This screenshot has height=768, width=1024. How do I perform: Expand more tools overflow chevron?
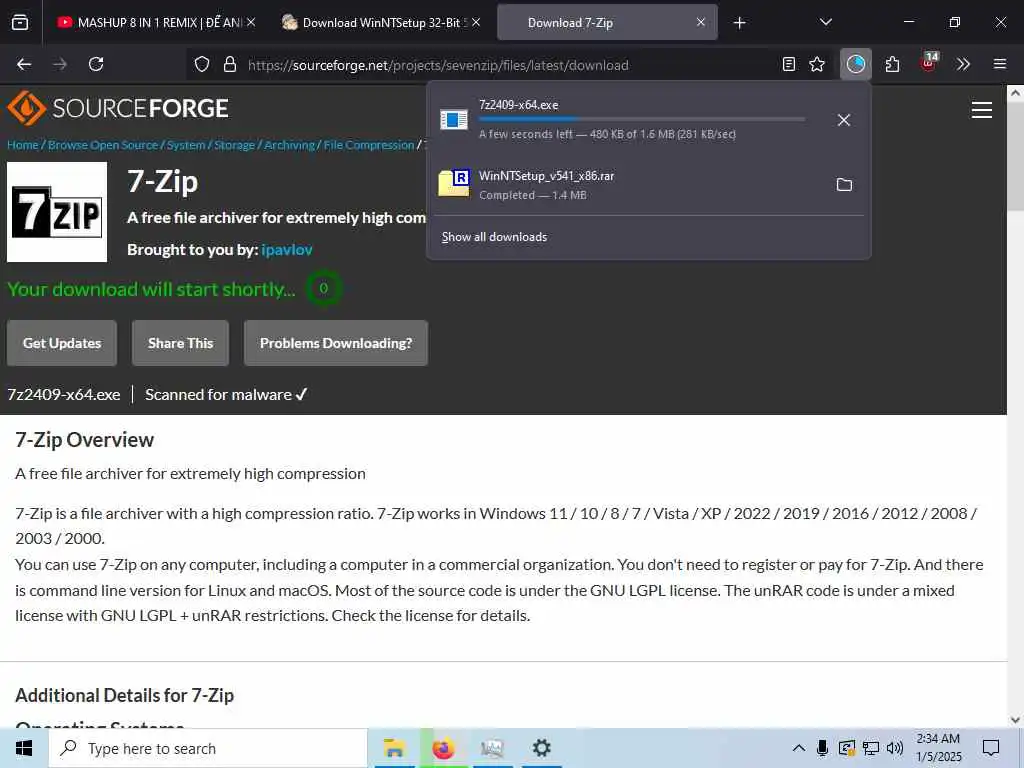point(963,64)
